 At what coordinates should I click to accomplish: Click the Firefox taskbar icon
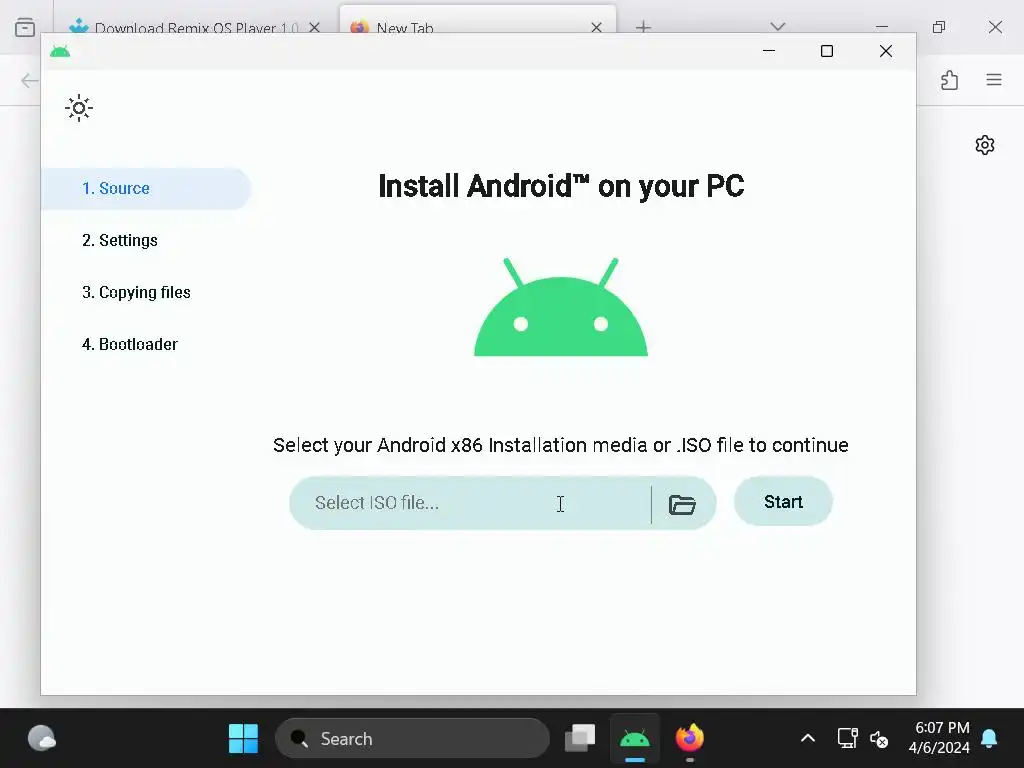pyautogui.click(x=690, y=739)
